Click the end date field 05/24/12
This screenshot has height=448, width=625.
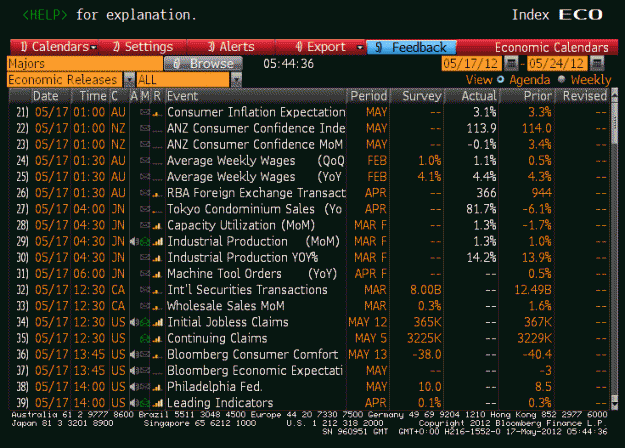557,63
